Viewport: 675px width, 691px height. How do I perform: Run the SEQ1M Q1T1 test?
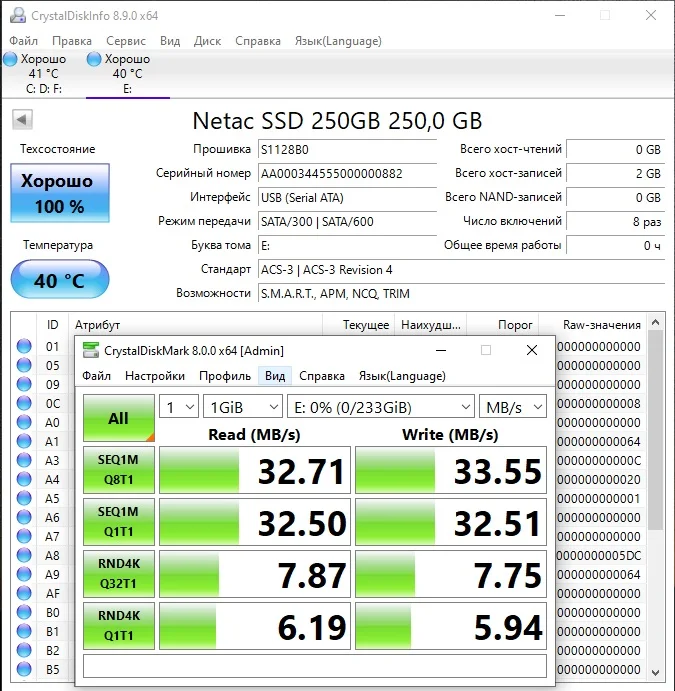(x=119, y=522)
